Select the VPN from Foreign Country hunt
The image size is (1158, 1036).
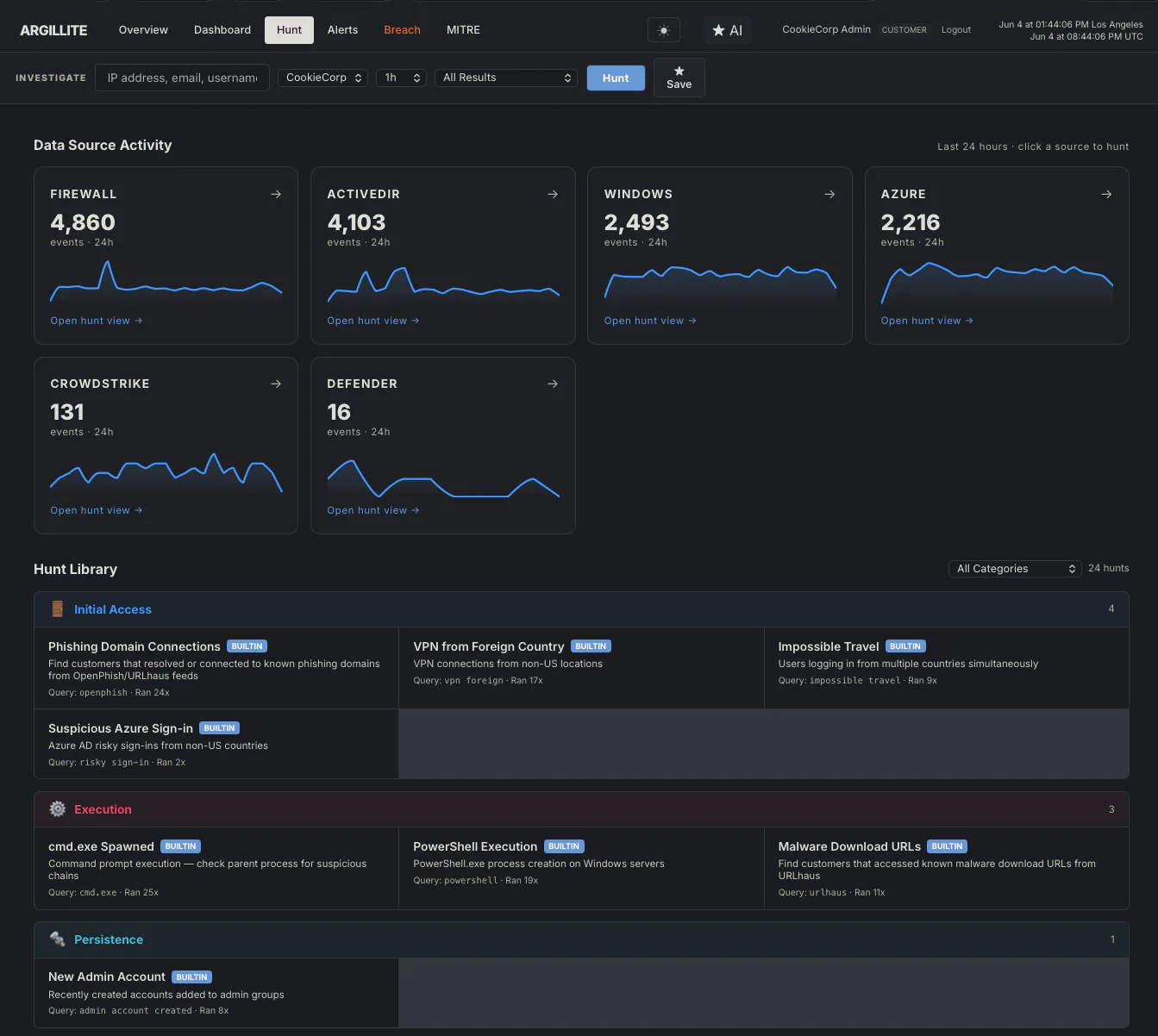click(581, 668)
